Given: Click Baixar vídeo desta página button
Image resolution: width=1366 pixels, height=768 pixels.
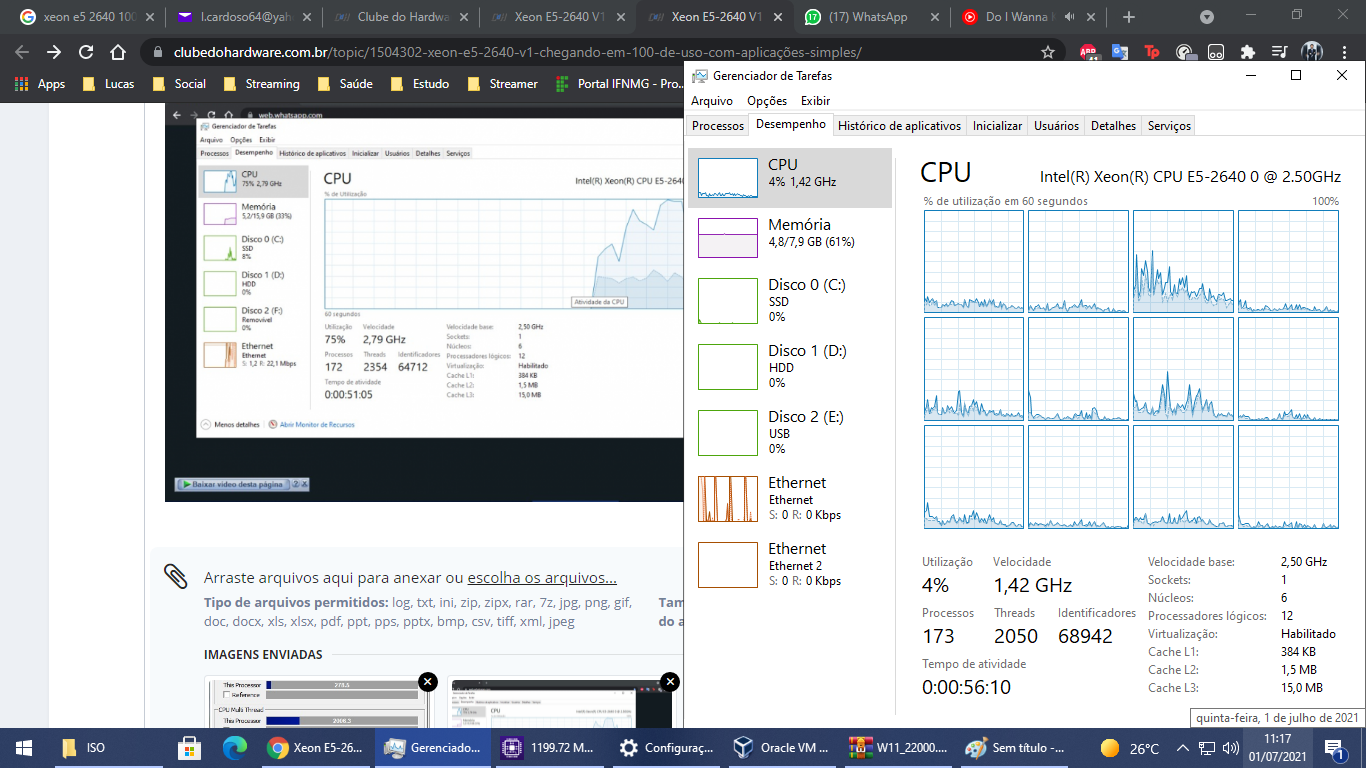Looking at the screenshot, I should coord(233,484).
